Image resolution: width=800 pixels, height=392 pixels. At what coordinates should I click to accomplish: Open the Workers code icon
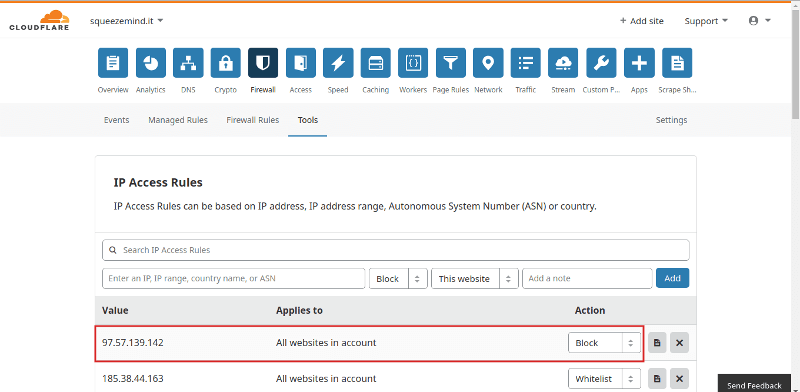click(413, 63)
